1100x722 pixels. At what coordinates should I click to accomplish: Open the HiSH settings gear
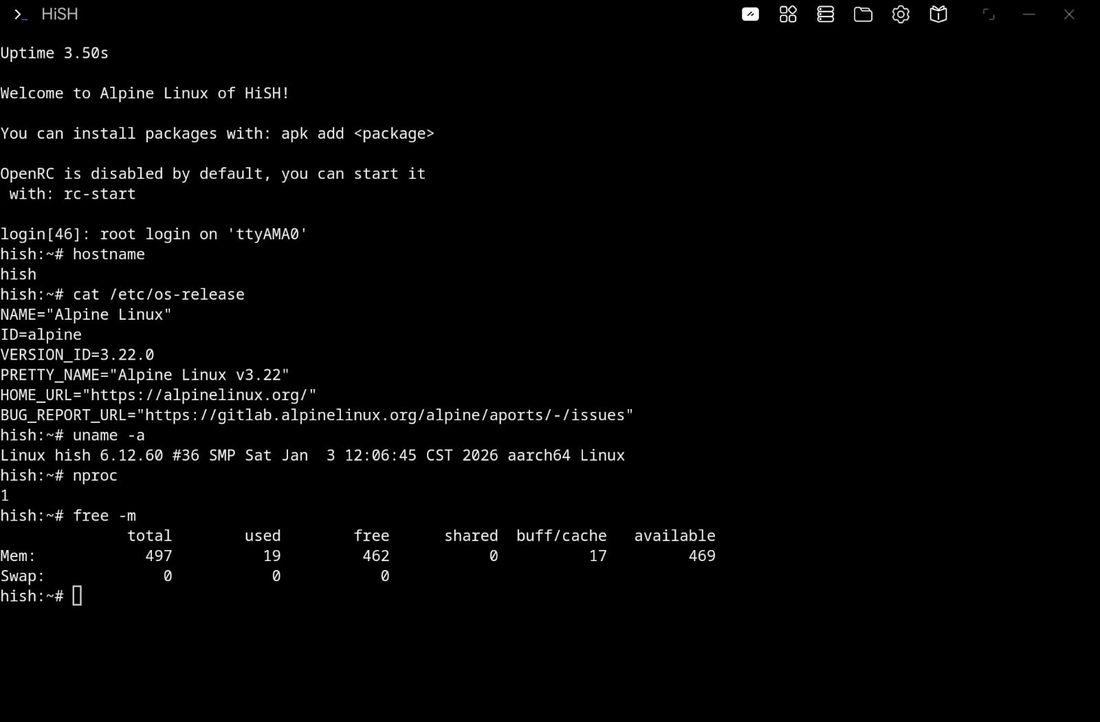click(x=900, y=14)
